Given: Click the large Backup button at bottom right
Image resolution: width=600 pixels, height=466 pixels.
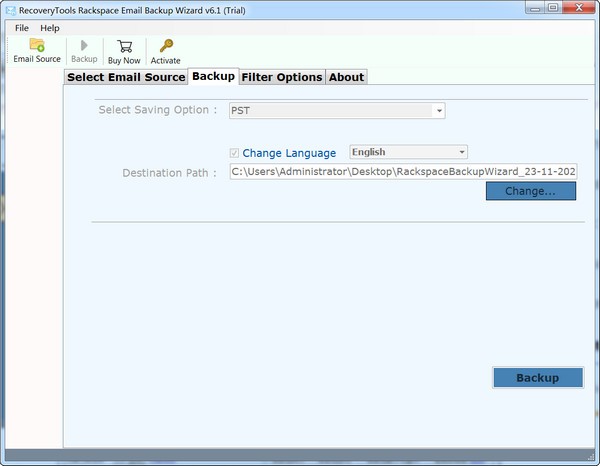Looking at the screenshot, I should coord(538,377).
